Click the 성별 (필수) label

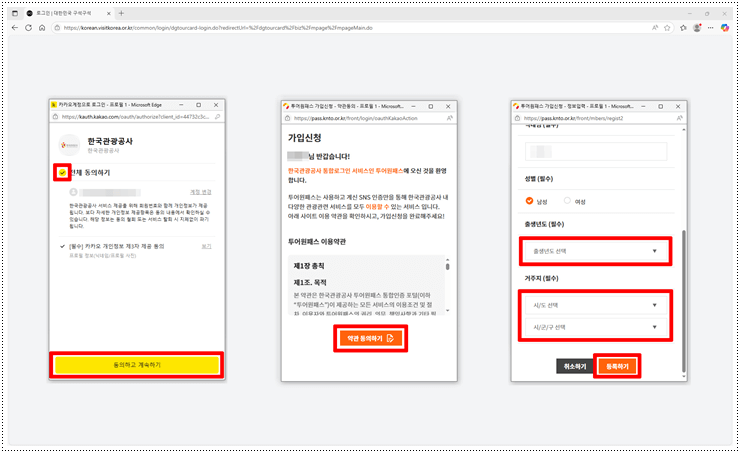pyautogui.click(x=538, y=179)
